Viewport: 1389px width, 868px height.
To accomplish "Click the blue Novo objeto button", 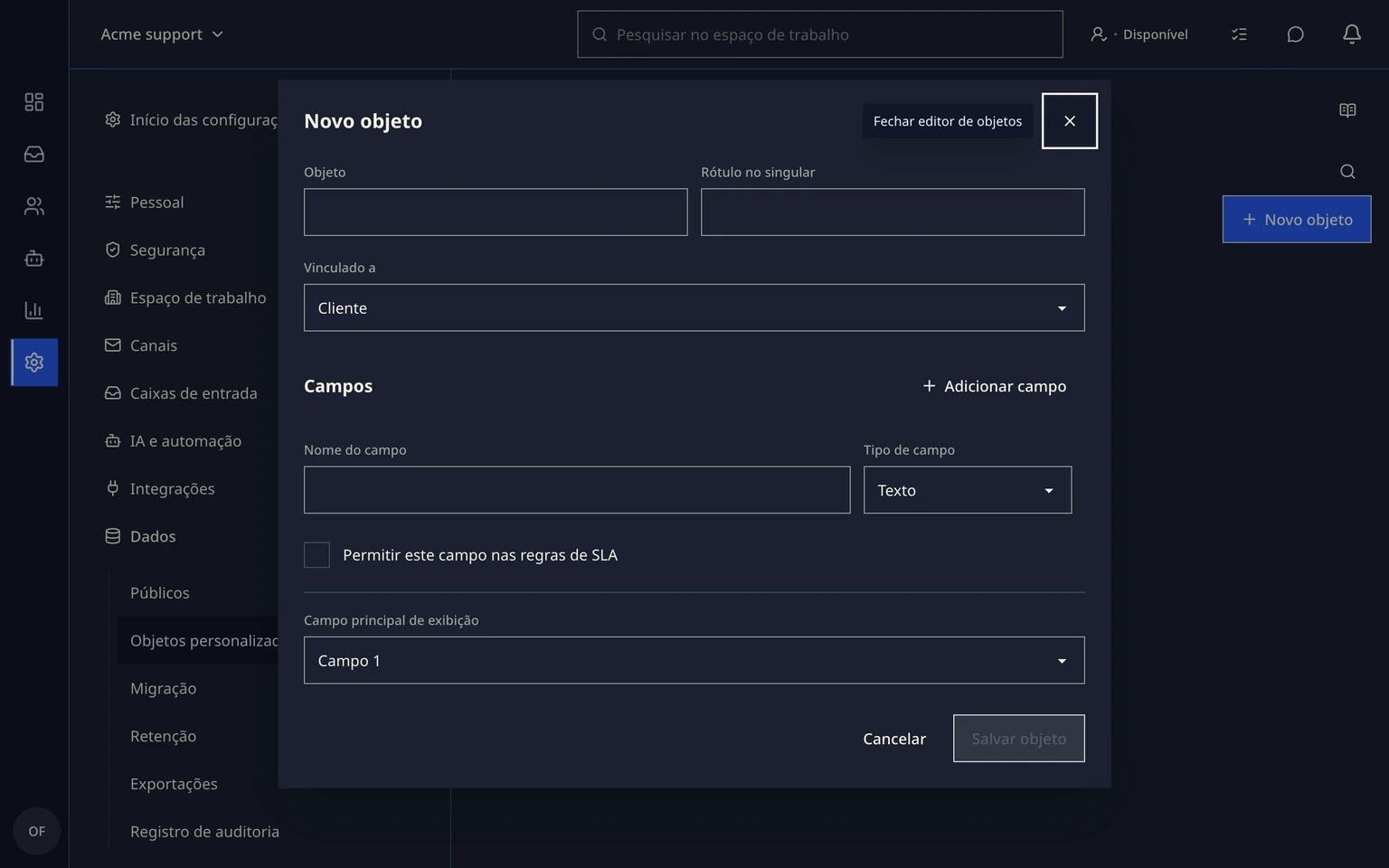I will point(1297,220).
